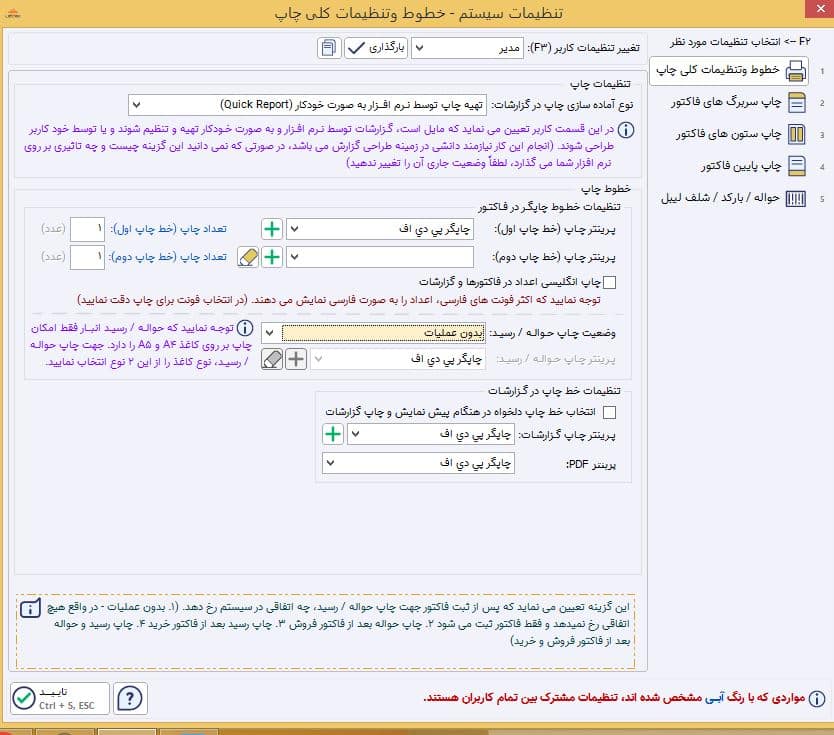The width and height of the screenshot is (834, 735).
Task: Toggle انتخاب خط چاپ دلخواه checkbox
Action: click(x=610, y=412)
